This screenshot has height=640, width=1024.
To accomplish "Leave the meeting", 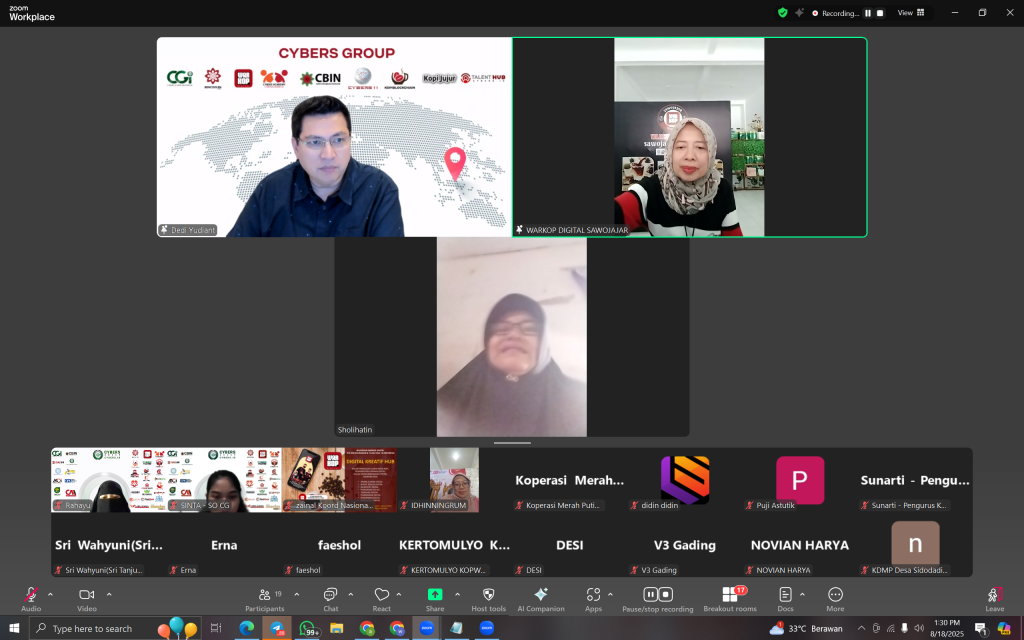I will click(994, 596).
